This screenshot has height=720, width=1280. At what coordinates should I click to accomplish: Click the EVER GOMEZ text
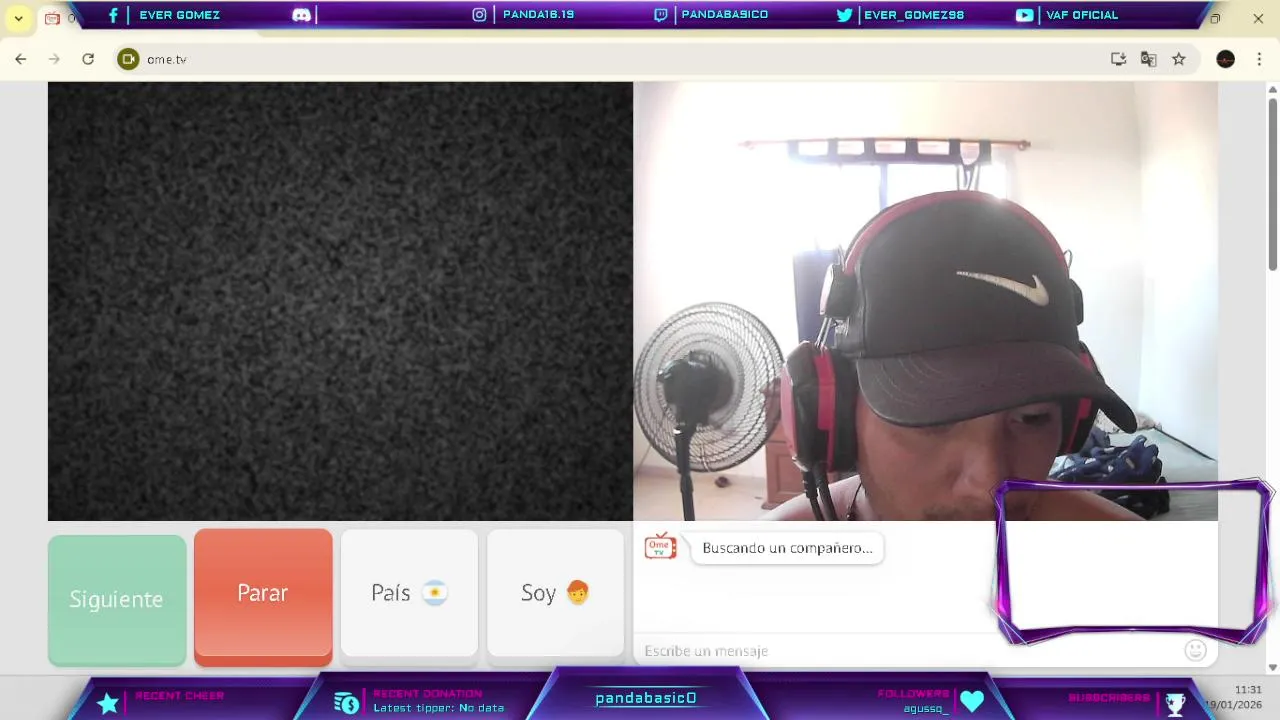pyautogui.click(x=179, y=15)
